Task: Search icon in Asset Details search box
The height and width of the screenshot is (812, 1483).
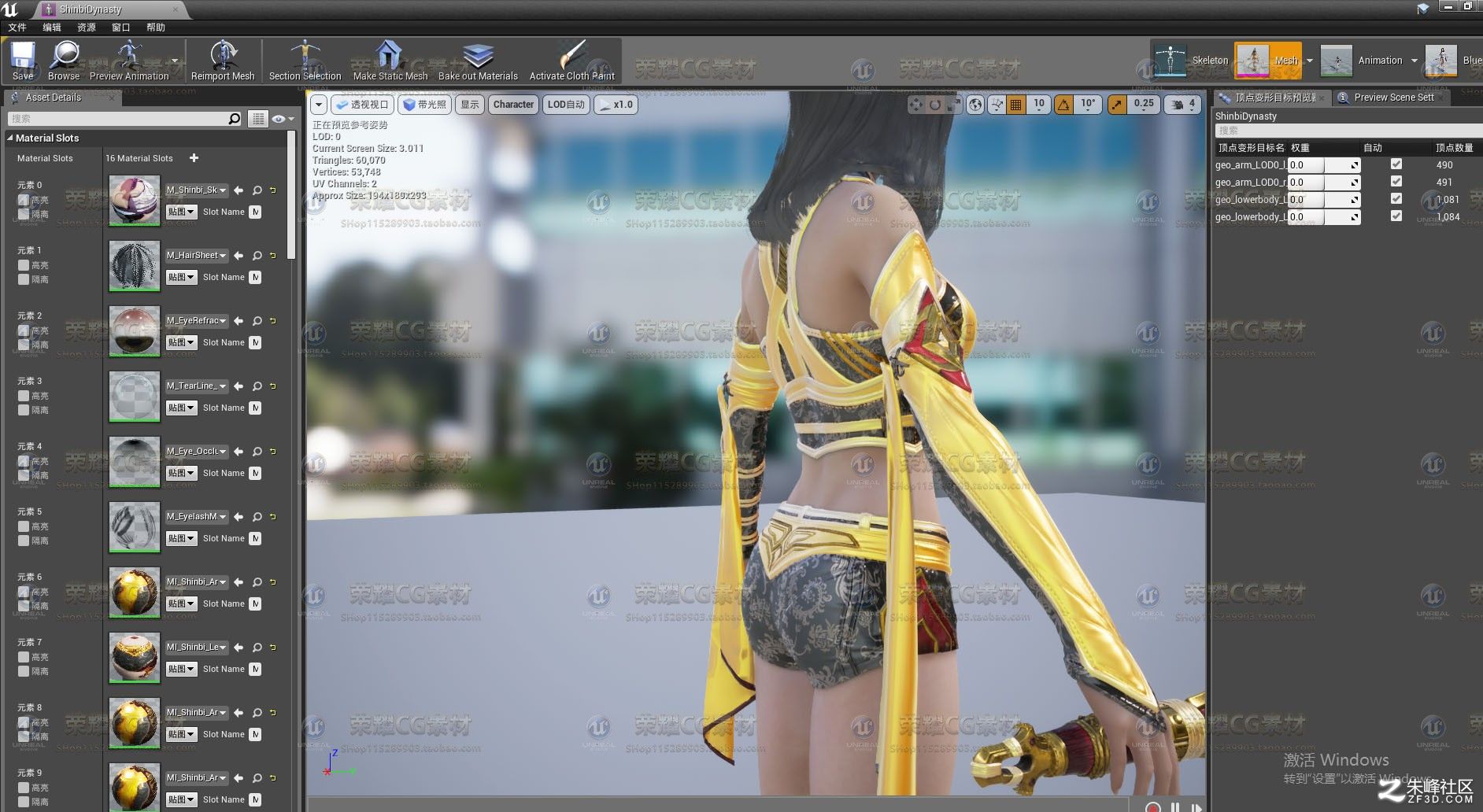Action: (235, 119)
